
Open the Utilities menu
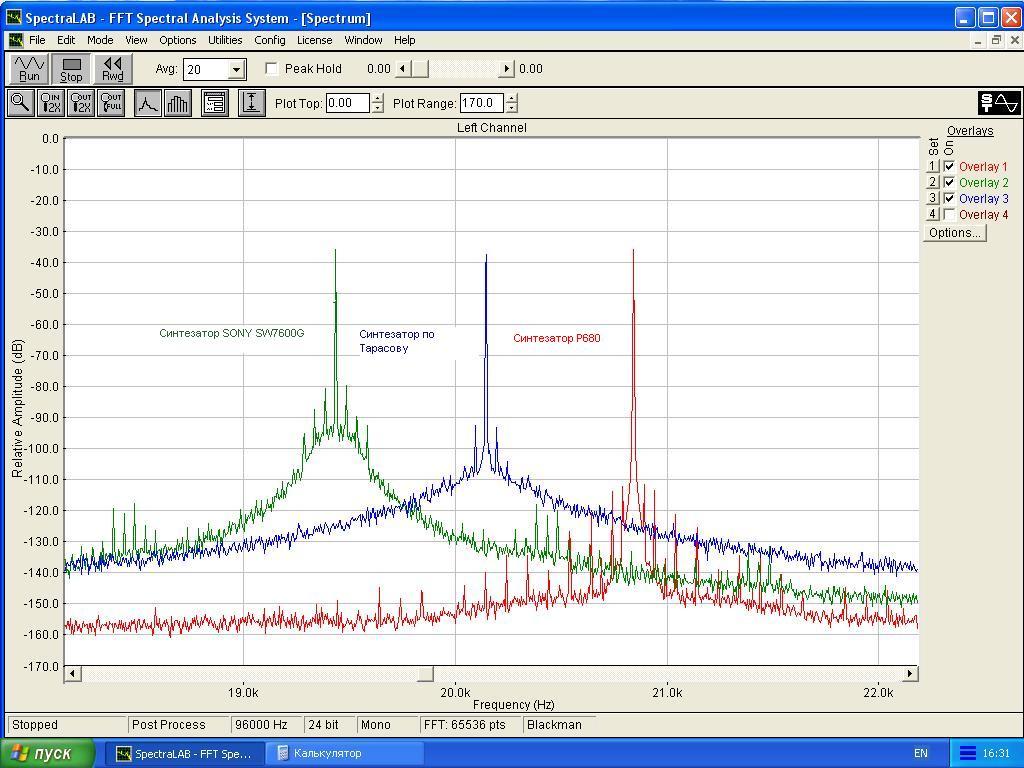[x=225, y=40]
